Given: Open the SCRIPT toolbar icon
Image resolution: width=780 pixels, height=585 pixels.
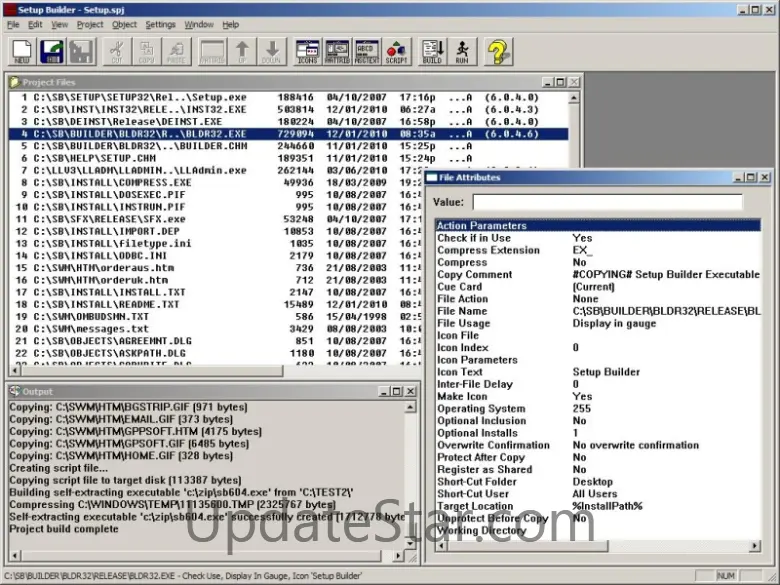Looking at the screenshot, I should point(397,51).
